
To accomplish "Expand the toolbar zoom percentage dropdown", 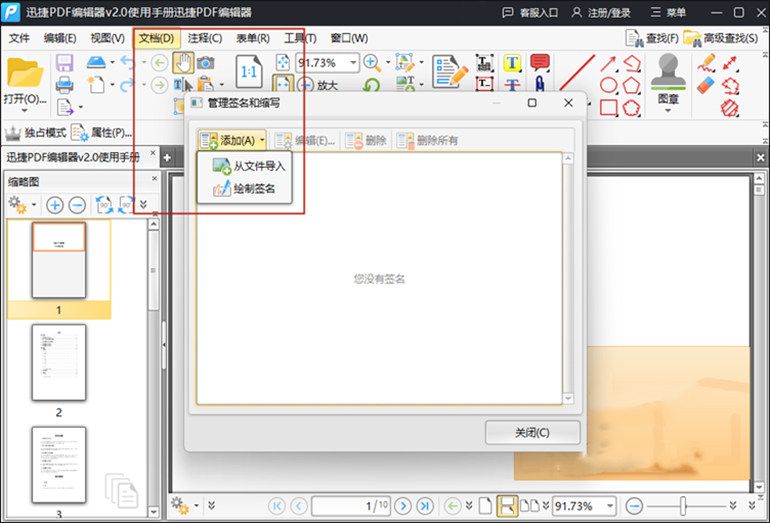I will pos(353,63).
